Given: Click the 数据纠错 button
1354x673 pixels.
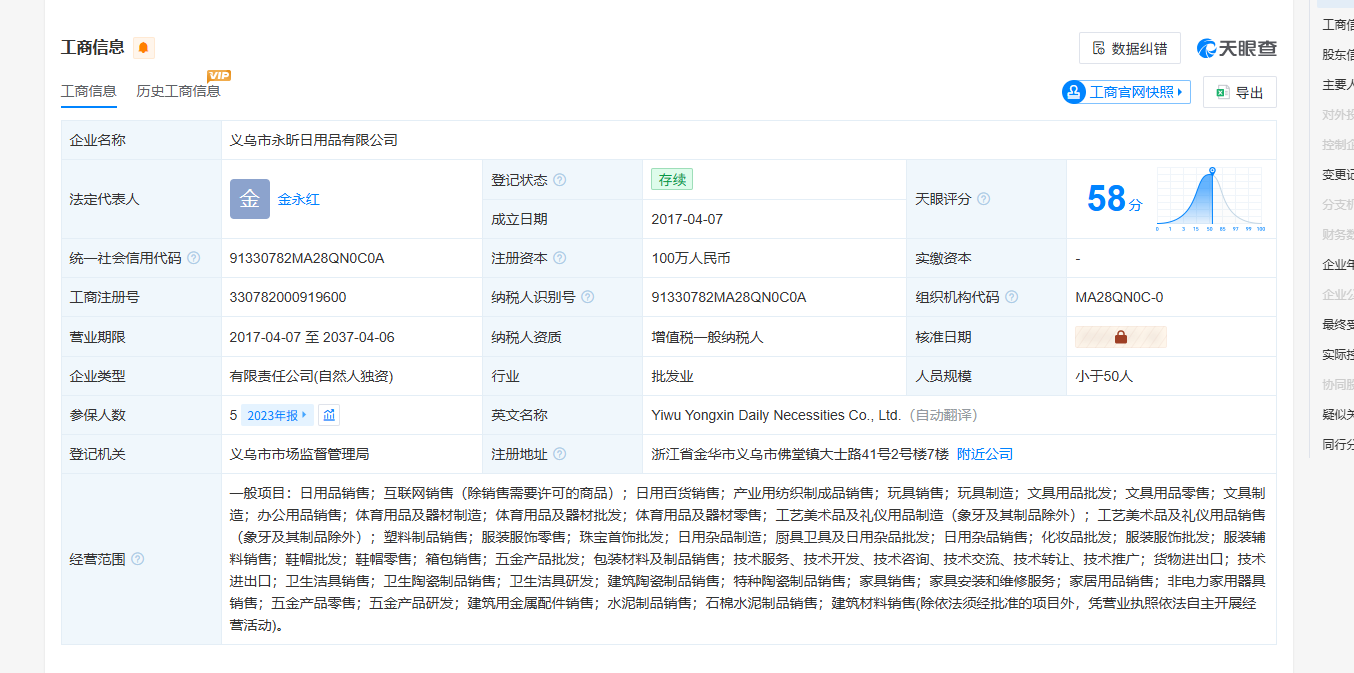Looking at the screenshot, I should [x=1129, y=48].
